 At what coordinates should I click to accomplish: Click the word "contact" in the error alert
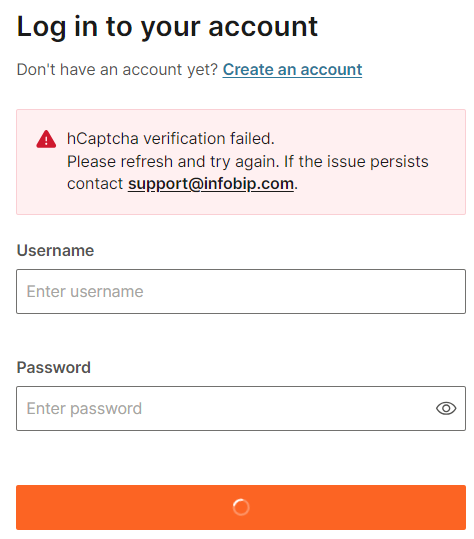[x=95, y=184]
